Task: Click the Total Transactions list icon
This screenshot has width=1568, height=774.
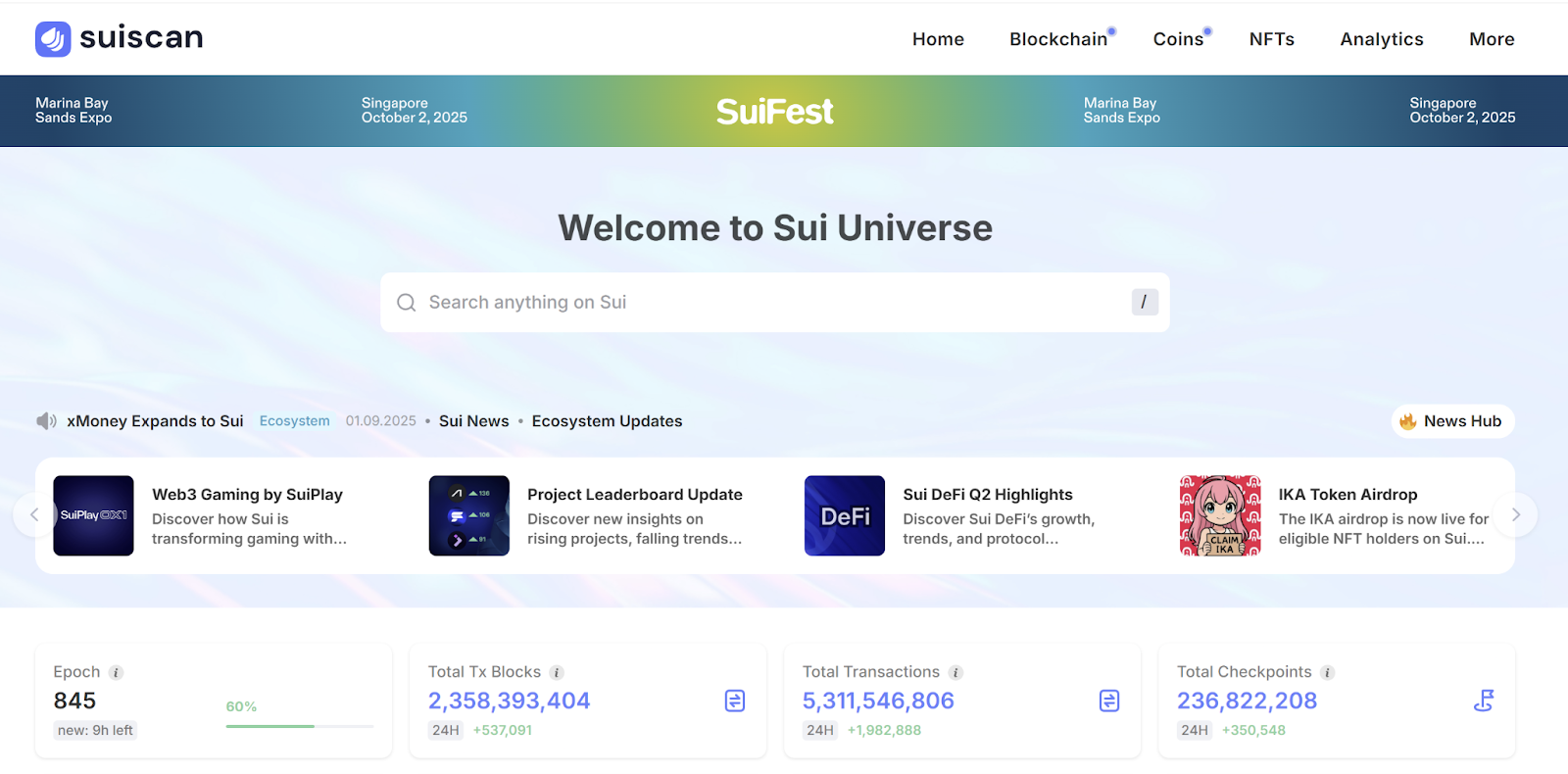Action: [x=1109, y=701]
